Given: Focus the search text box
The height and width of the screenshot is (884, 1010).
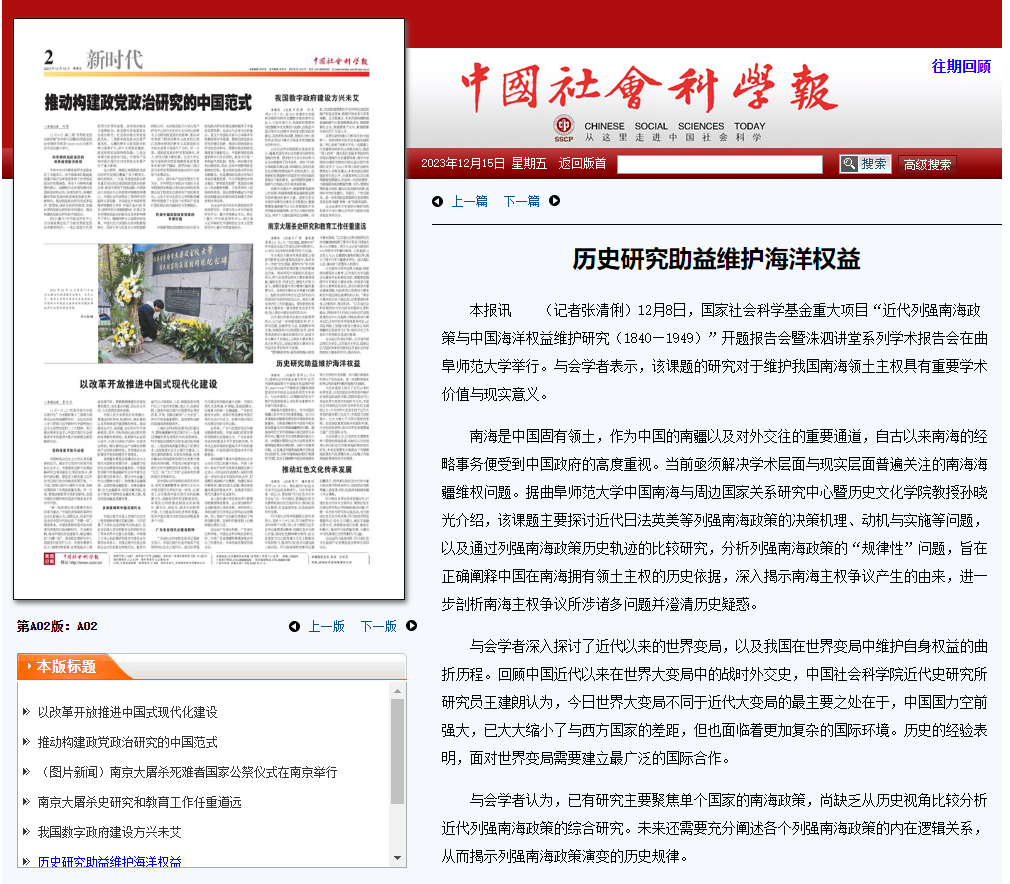Looking at the screenshot, I should click(x=719, y=164).
